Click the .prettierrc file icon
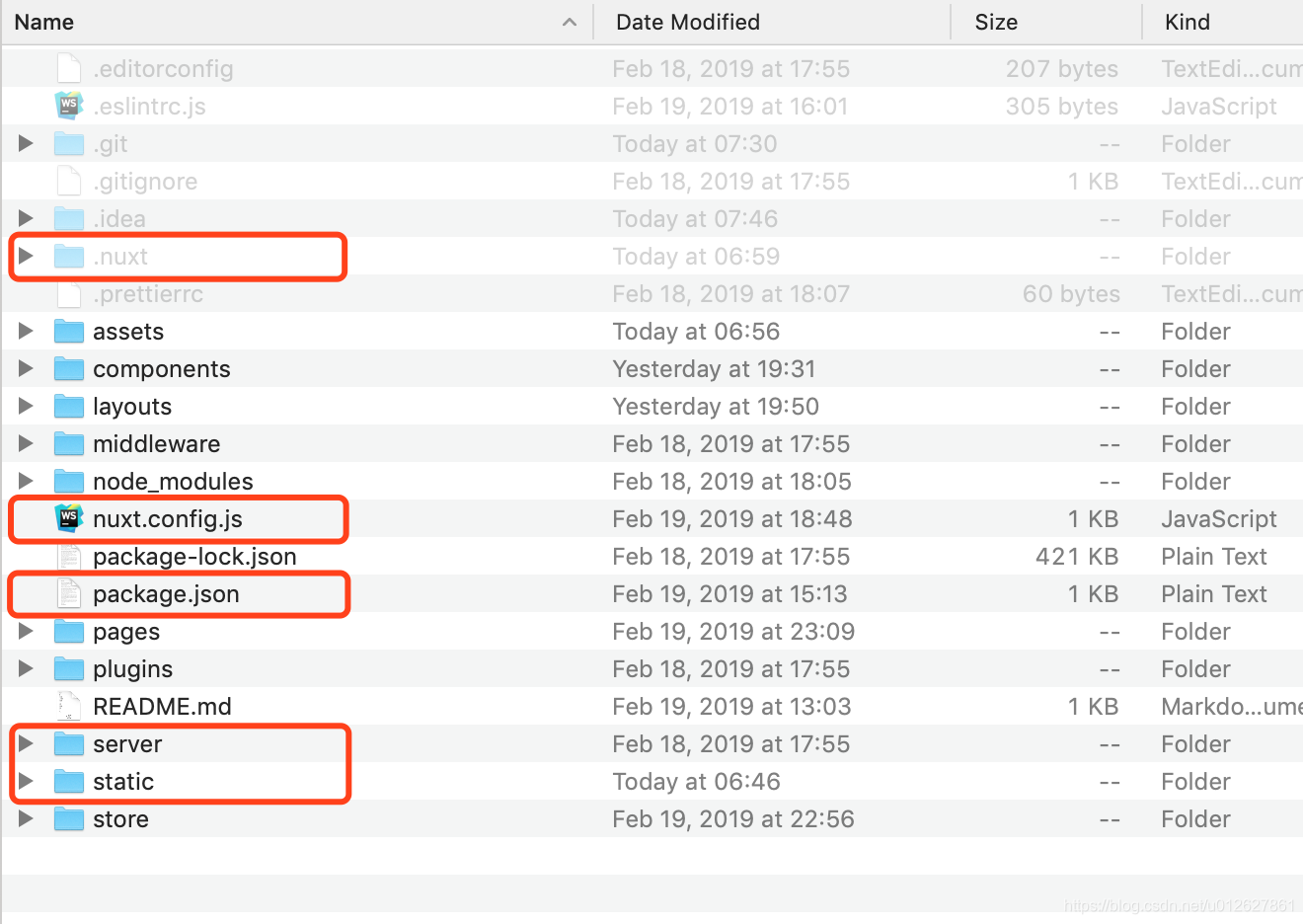 click(x=68, y=293)
